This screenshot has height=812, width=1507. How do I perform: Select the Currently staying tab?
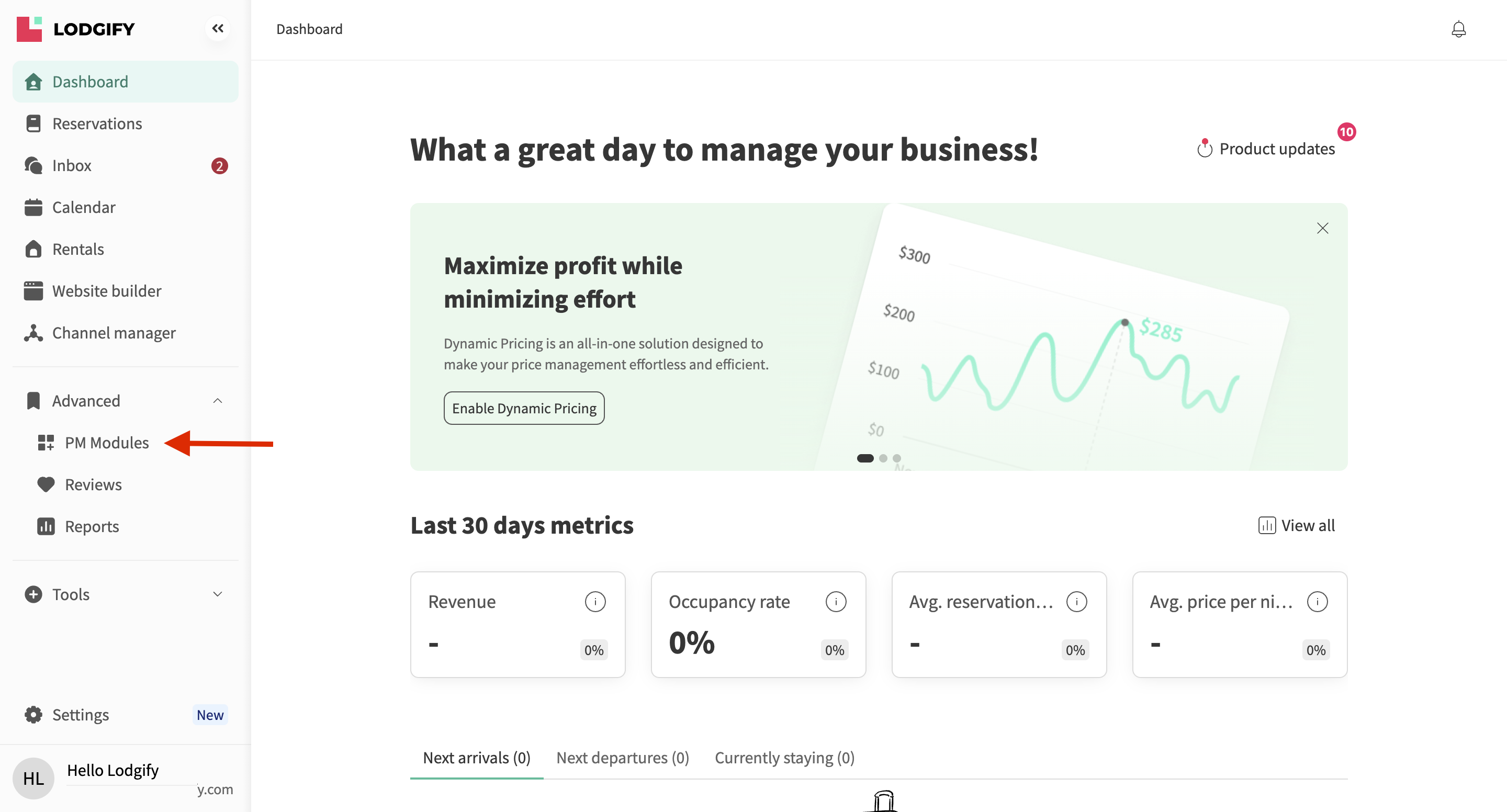[784, 758]
